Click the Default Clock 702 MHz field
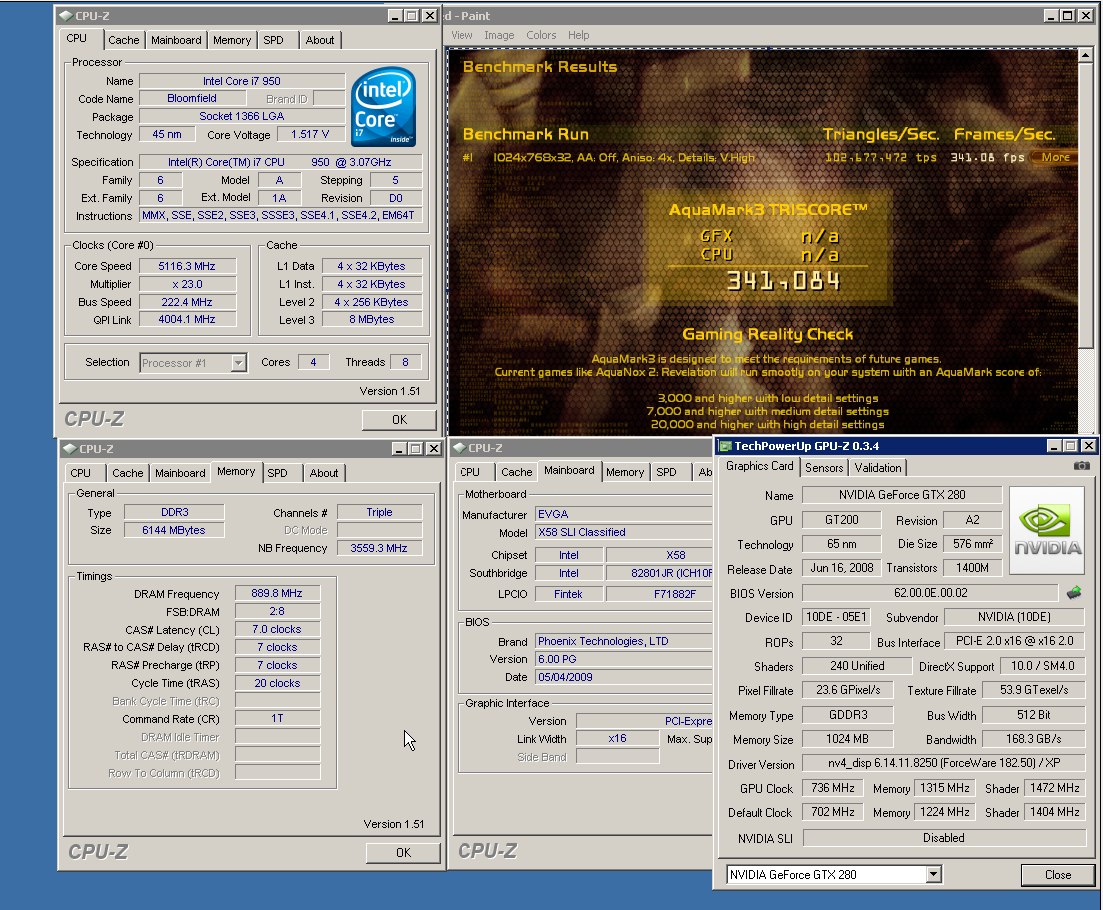This screenshot has height=910, width=1103. pos(833,812)
